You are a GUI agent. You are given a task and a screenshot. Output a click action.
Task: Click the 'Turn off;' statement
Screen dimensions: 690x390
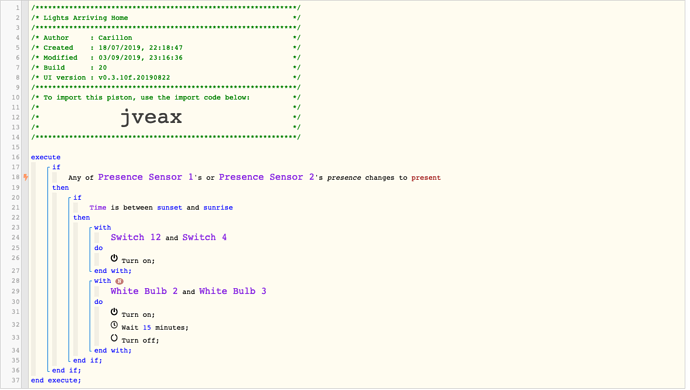point(140,340)
